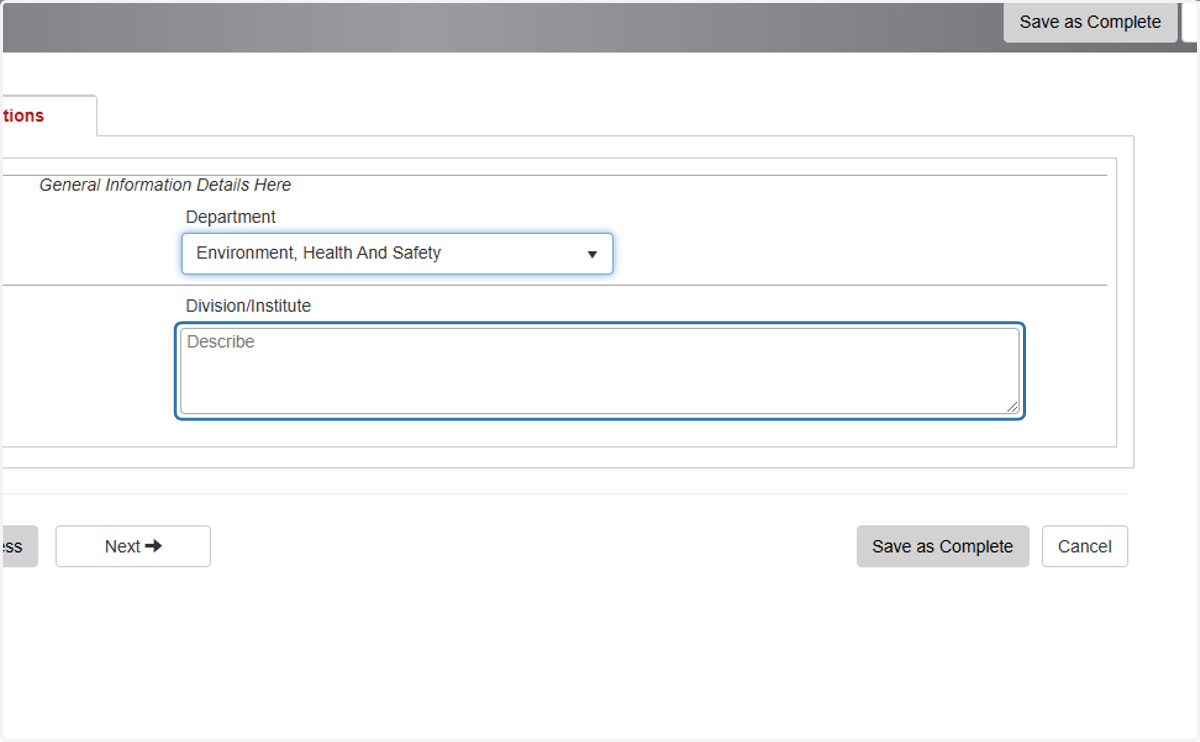This screenshot has height=742, width=1200.
Task: Open the Department dropdown
Action: [x=397, y=254]
